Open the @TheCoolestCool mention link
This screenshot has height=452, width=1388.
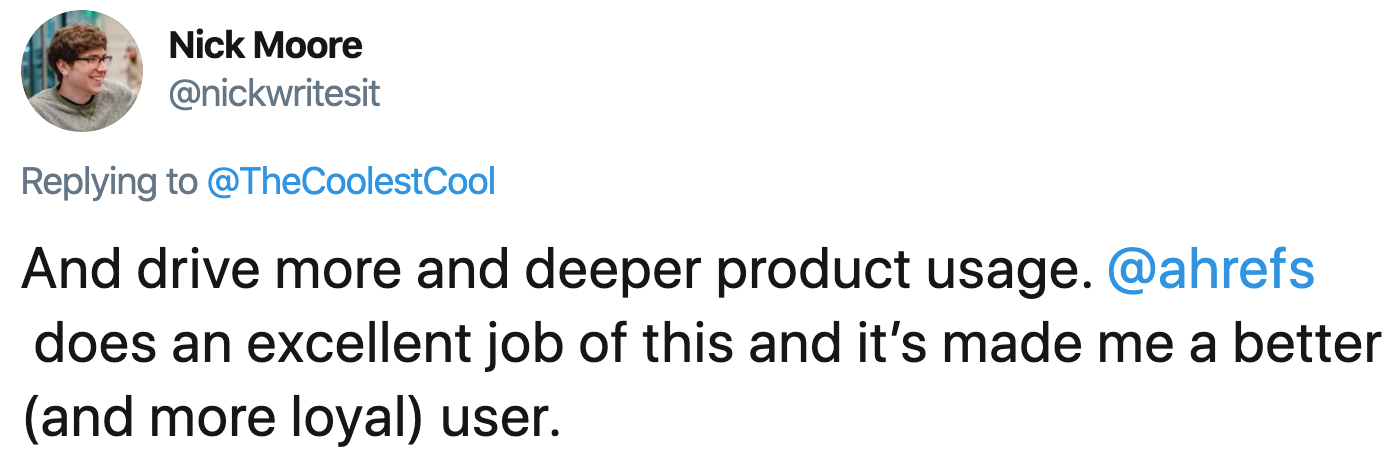[x=350, y=182]
